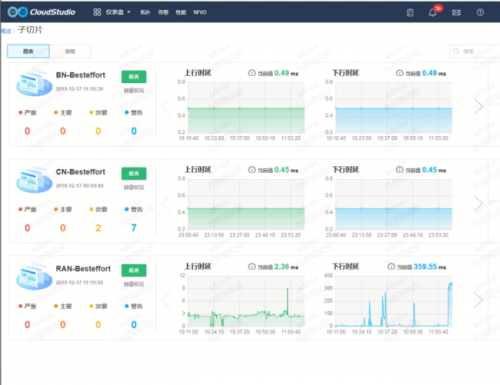
Task: Click the RAN-Besteffort downlink delay chart
Action: click(394, 301)
